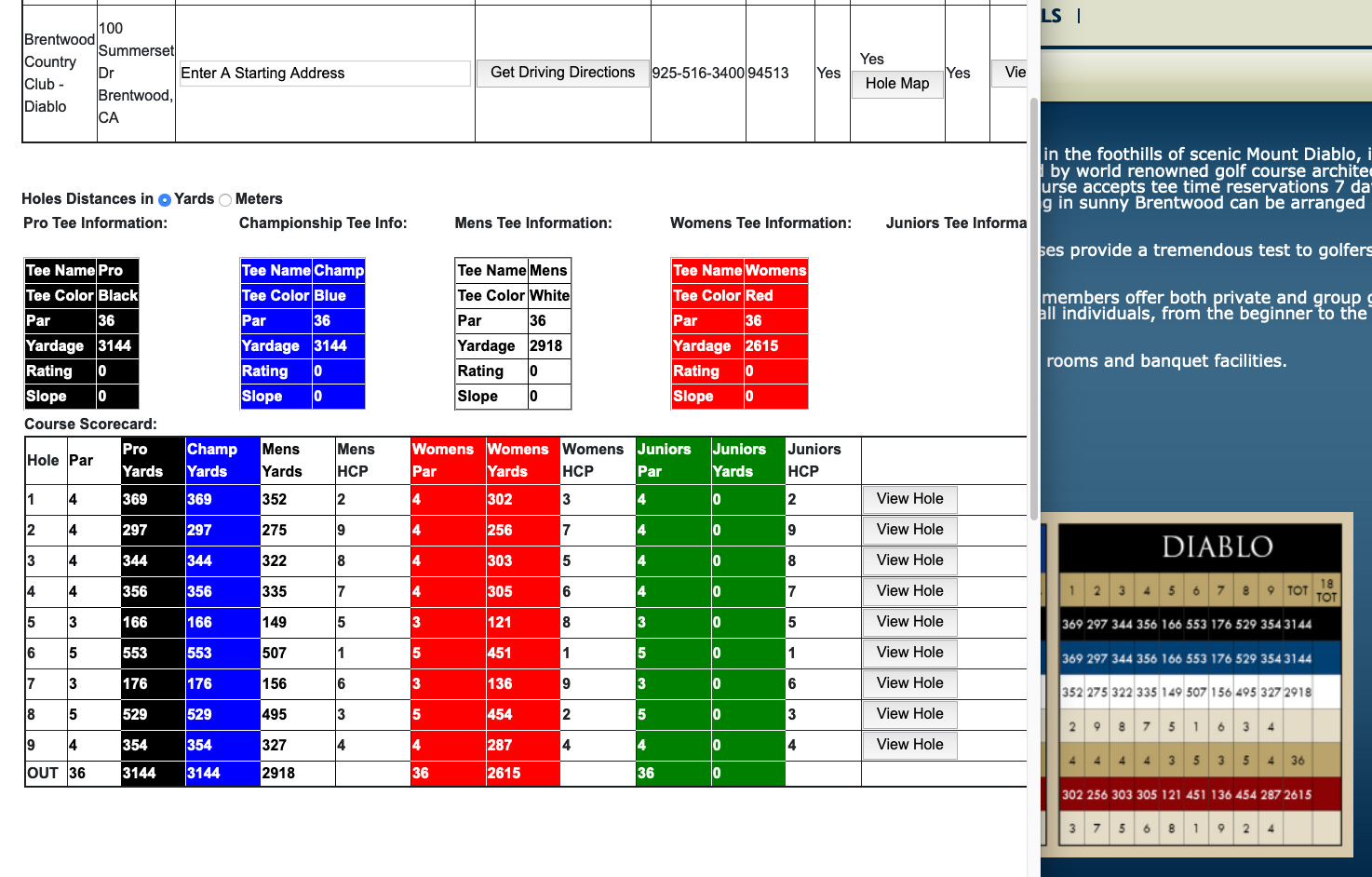The image size is (1372, 877).
Task: Click View Hole for hole 3
Action: pos(909,560)
